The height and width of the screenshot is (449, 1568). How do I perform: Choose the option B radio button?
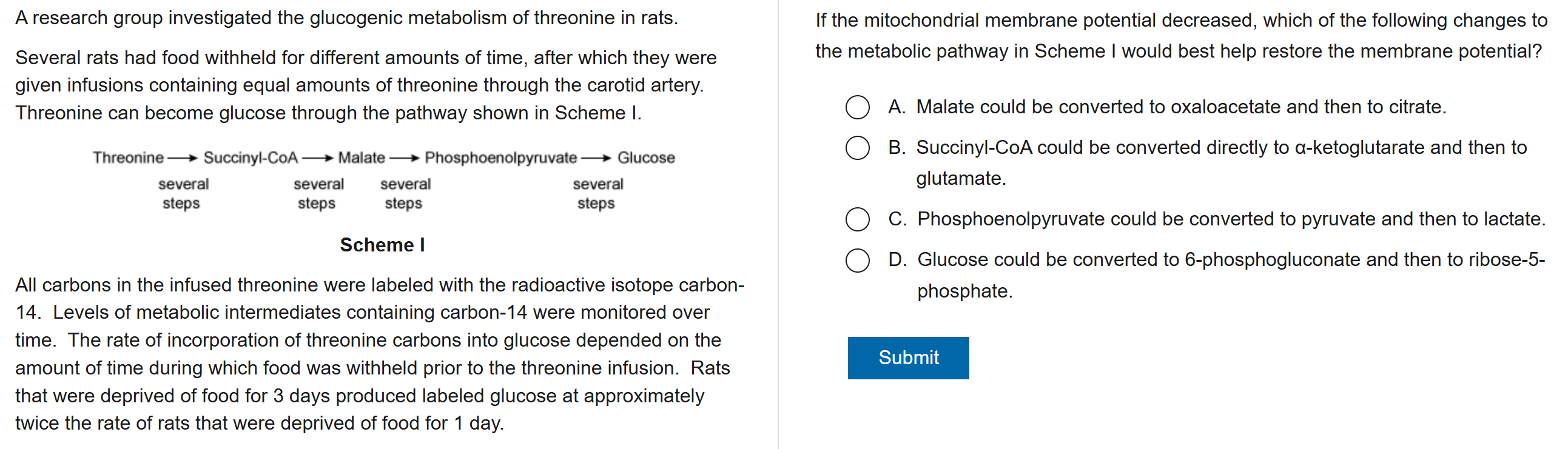pos(857,148)
